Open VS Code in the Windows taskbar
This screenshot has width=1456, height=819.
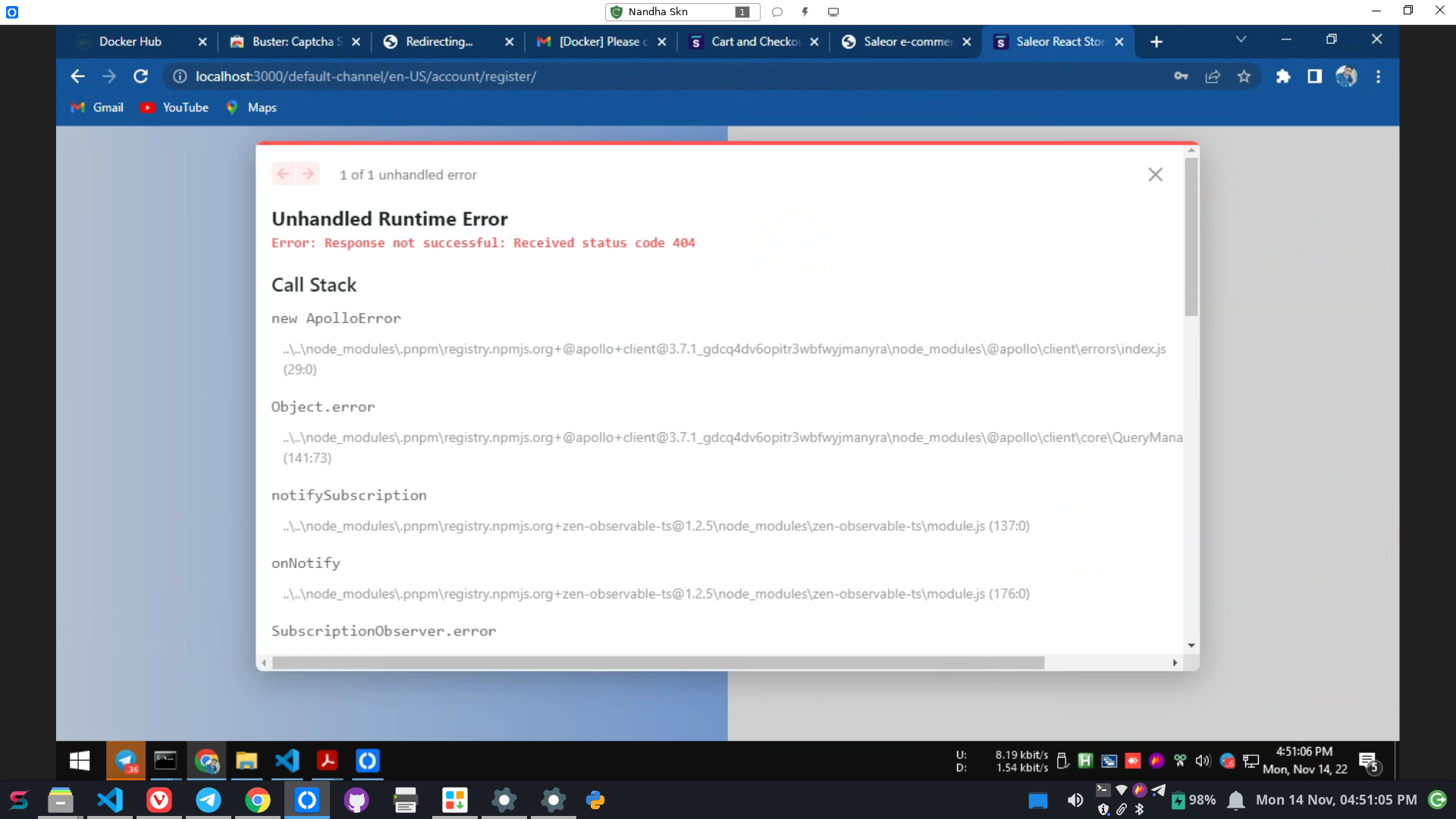(x=287, y=761)
